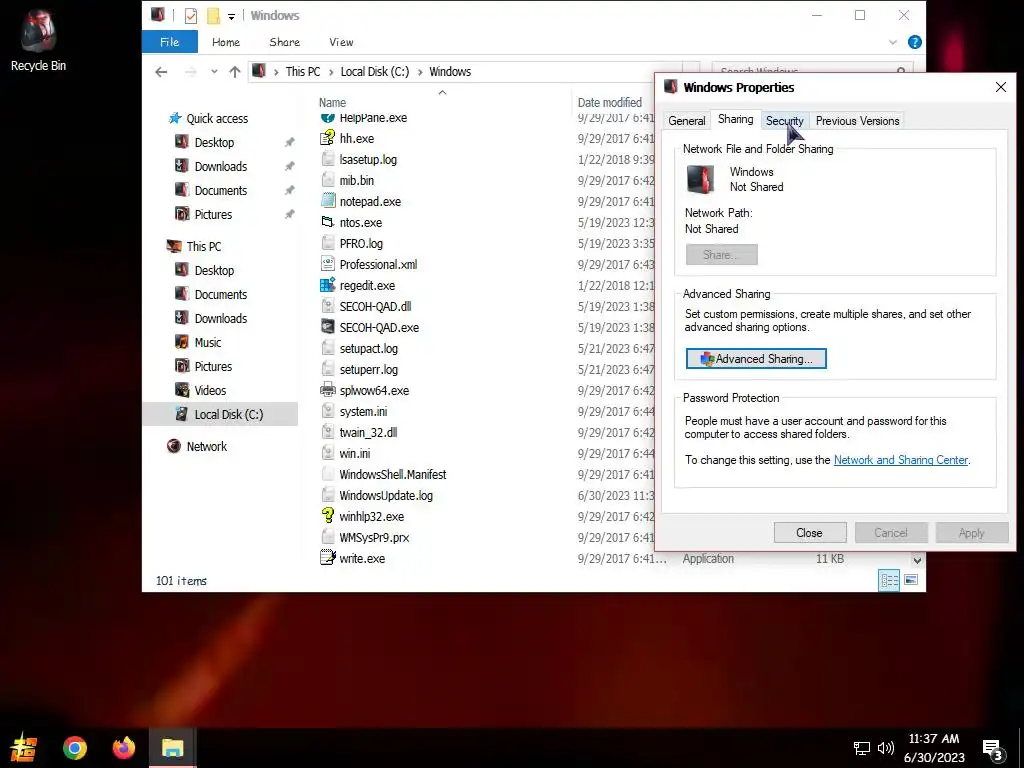
Task: Click the breadcrumb arrow after This PC
Action: 331,72
